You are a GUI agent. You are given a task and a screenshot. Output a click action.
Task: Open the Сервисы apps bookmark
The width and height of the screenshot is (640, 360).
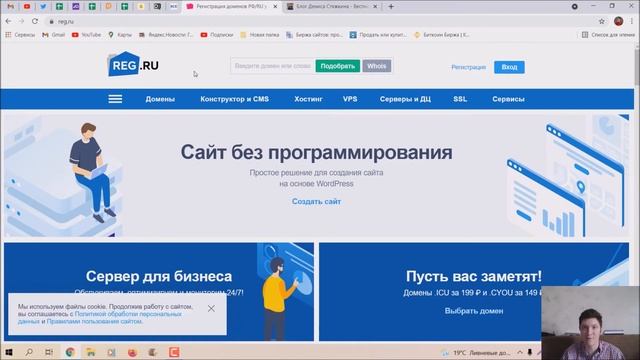point(20,35)
